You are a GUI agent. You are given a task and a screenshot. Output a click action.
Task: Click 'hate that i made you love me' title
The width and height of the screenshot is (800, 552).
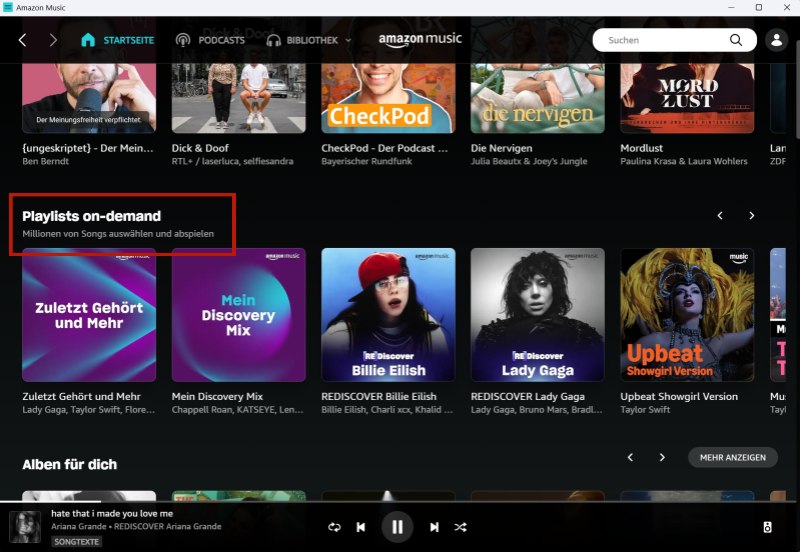[112, 514]
